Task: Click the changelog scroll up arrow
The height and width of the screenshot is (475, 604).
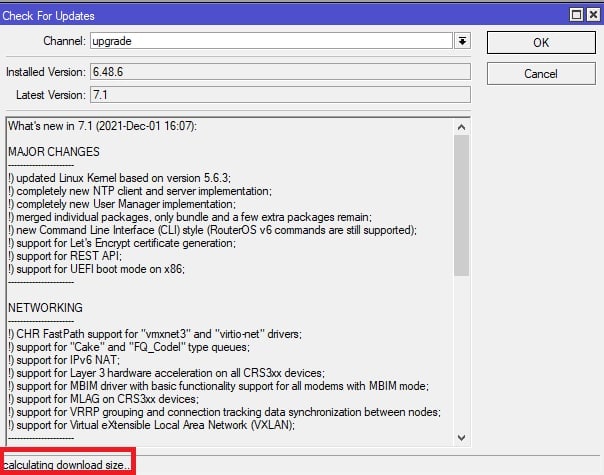Action: (461, 127)
